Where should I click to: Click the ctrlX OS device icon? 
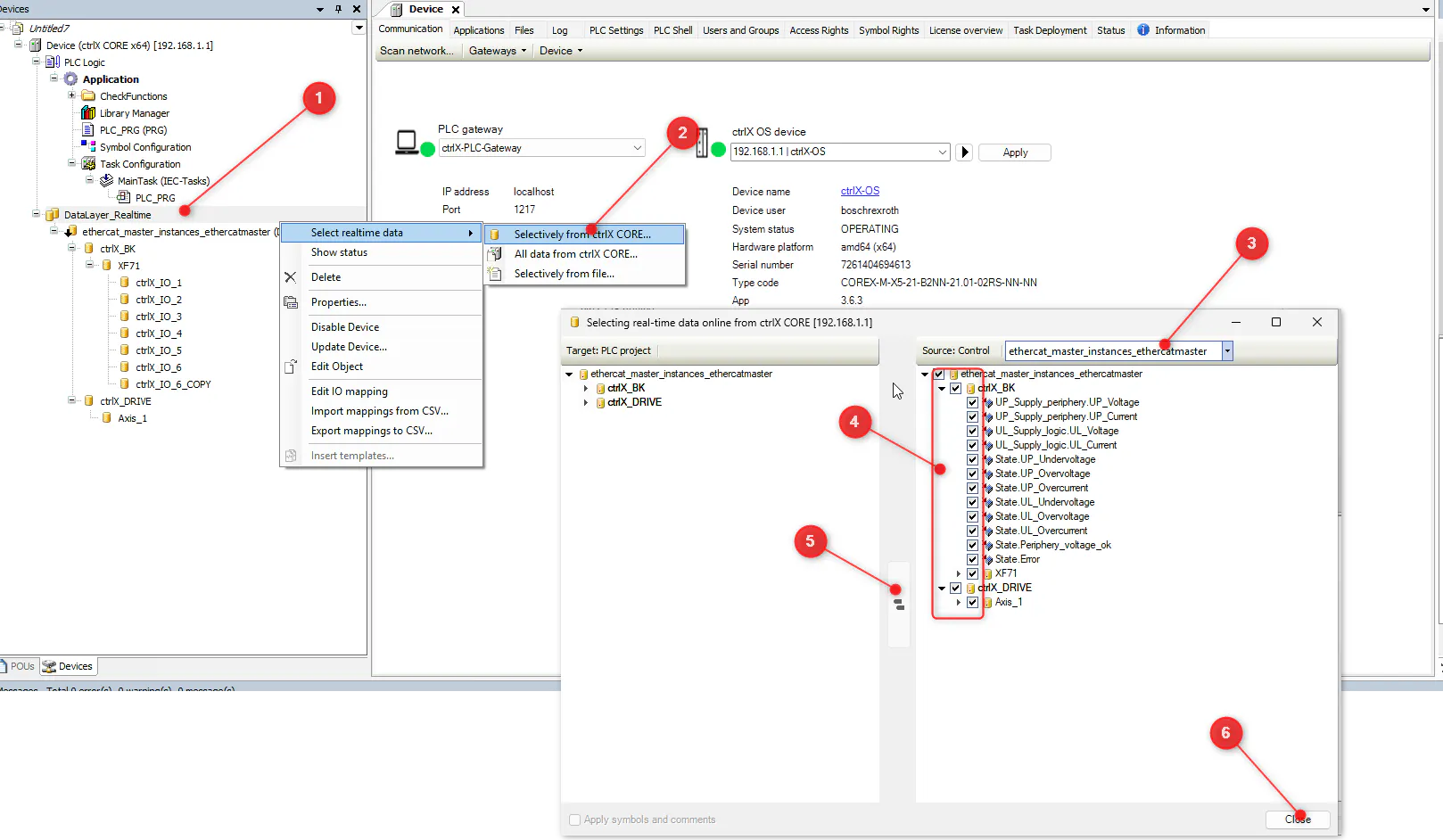tap(702, 143)
